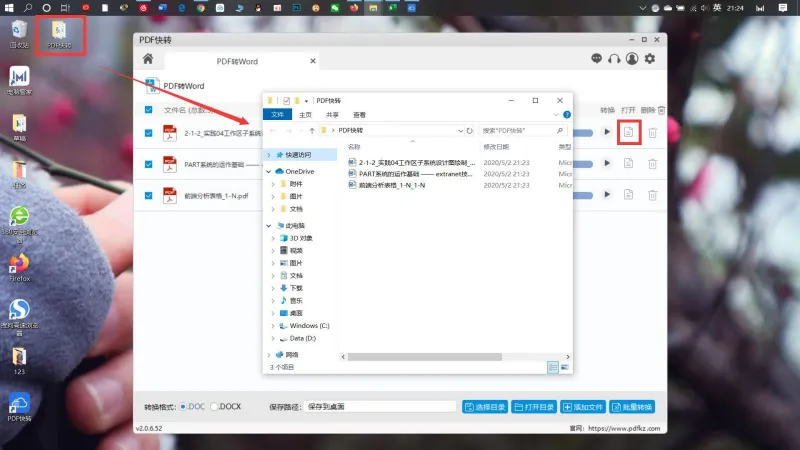The image size is (800, 450).
Task: Expand the 3D 对象 node
Action: [x=273, y=238]
